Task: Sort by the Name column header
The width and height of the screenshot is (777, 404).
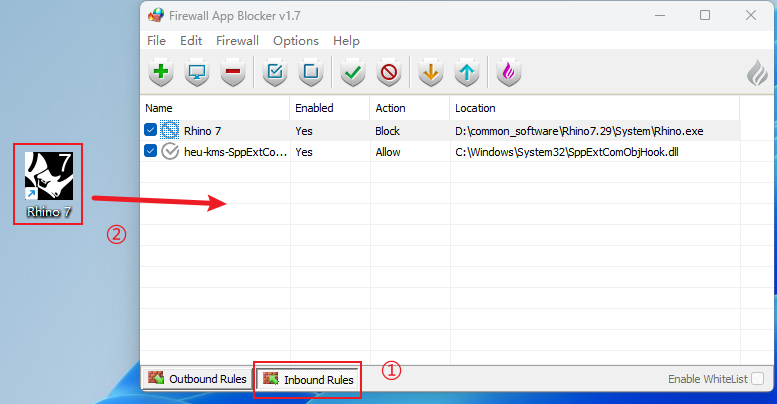Action: tap(215, 108)
